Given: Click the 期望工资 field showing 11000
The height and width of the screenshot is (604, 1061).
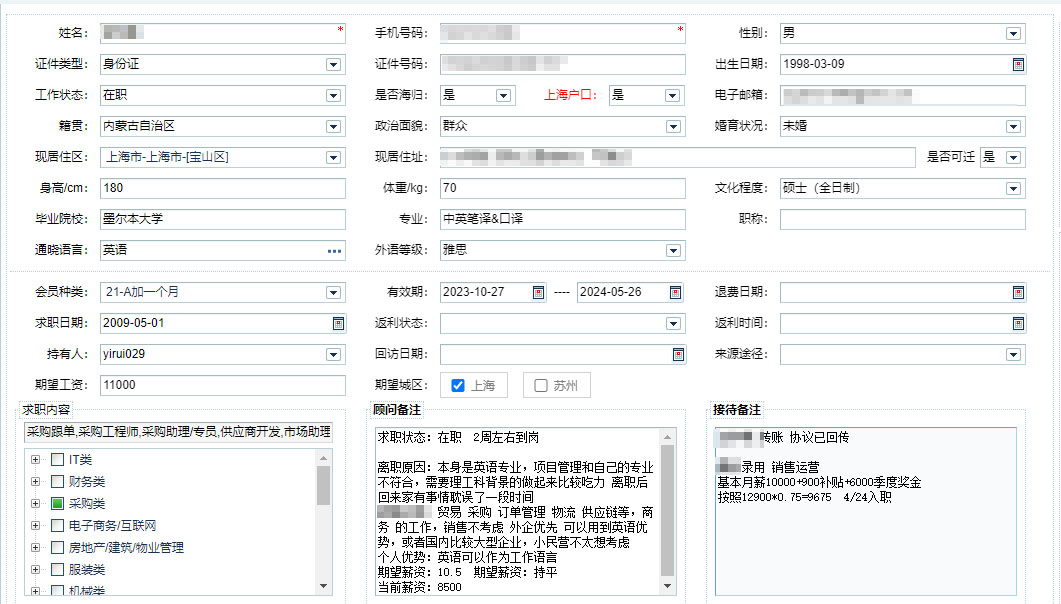Looking at the screenshot, I should 223,385.
